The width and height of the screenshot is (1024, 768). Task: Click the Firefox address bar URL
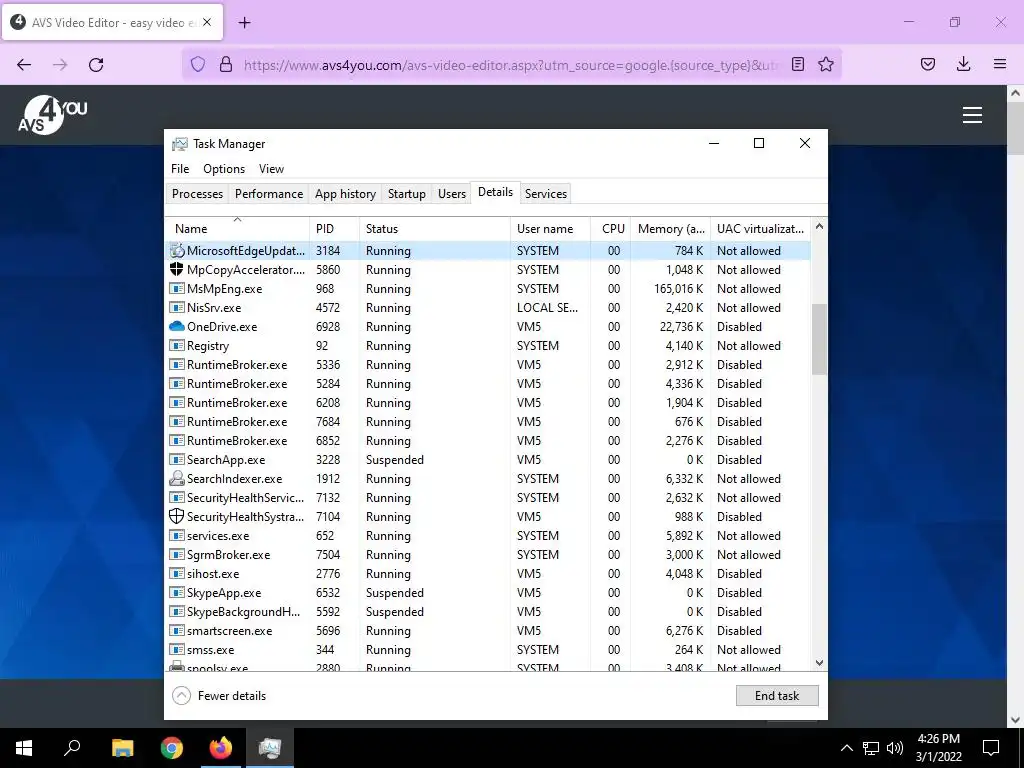511,65
